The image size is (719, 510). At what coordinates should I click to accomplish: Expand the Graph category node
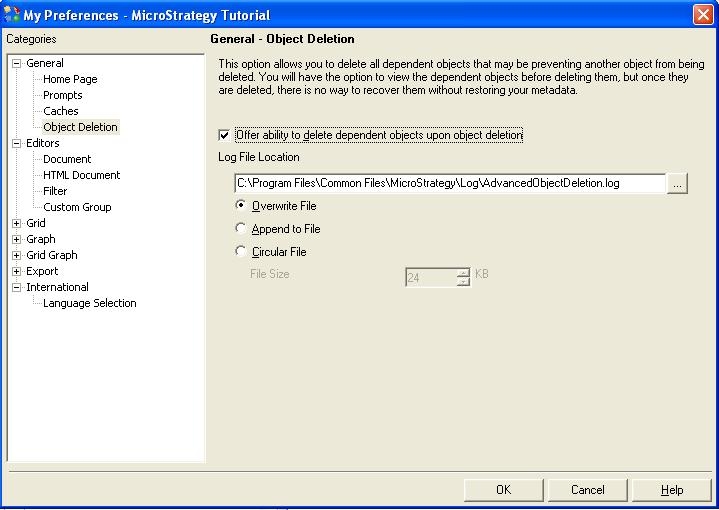point(16,239)
